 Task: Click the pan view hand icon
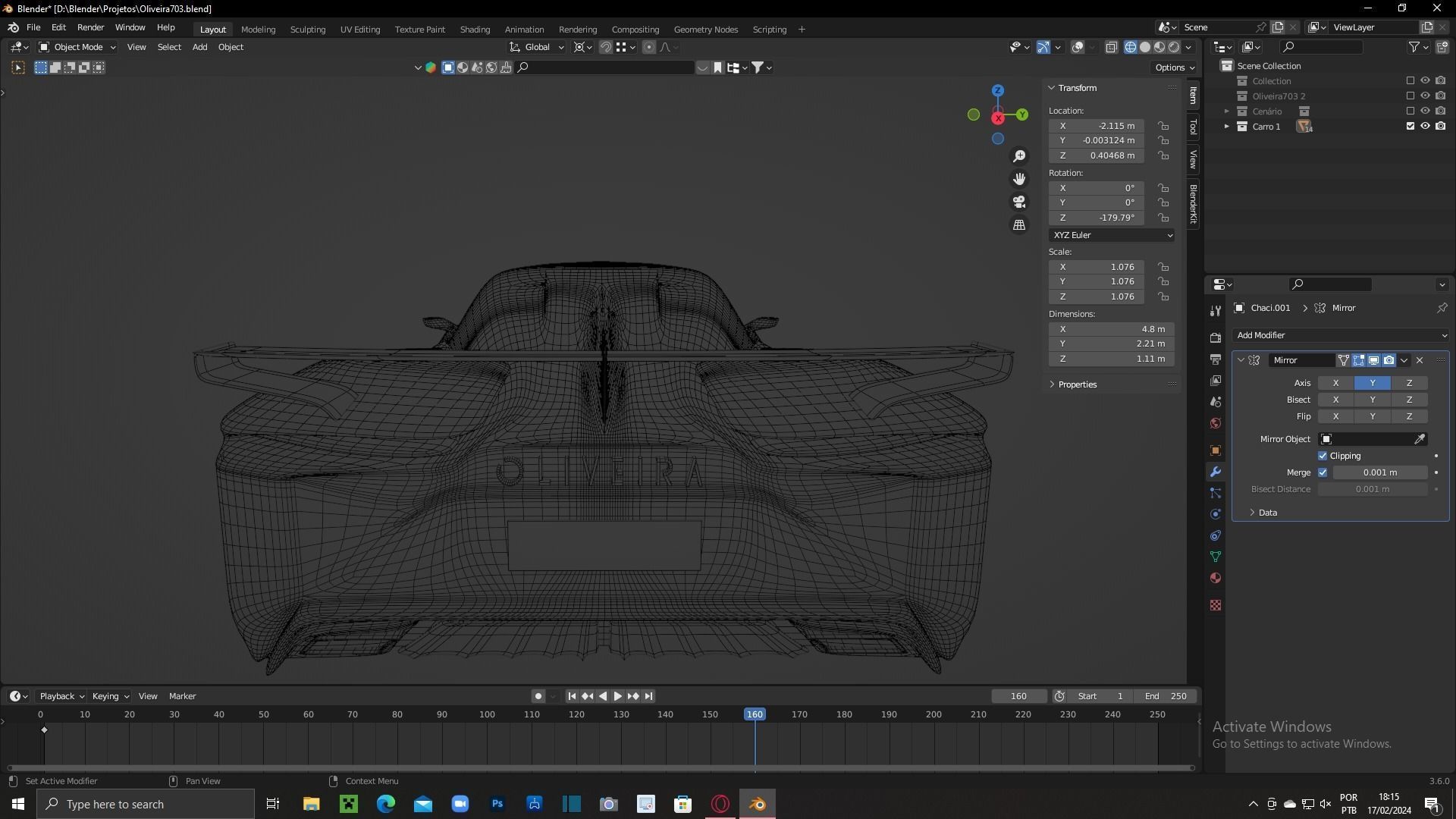point(1019,179)
